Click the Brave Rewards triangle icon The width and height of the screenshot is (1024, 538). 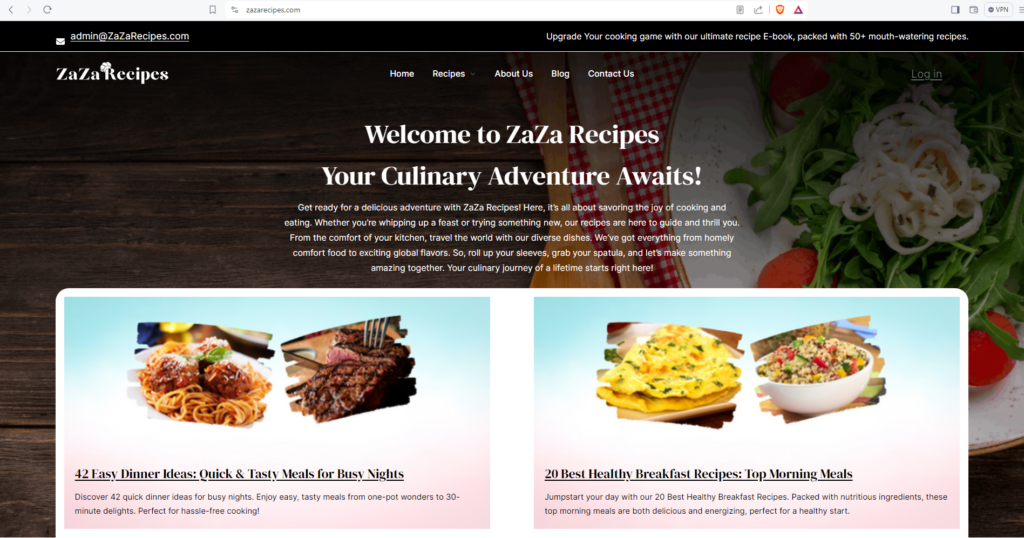(x=798, y=10)
